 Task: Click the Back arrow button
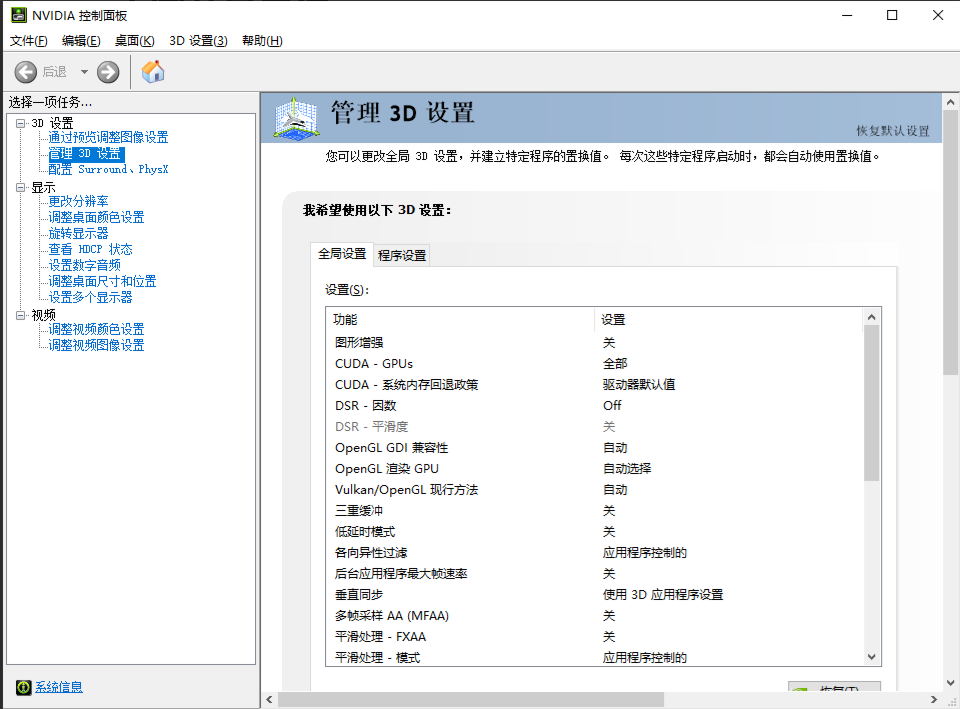coord(26,72)
